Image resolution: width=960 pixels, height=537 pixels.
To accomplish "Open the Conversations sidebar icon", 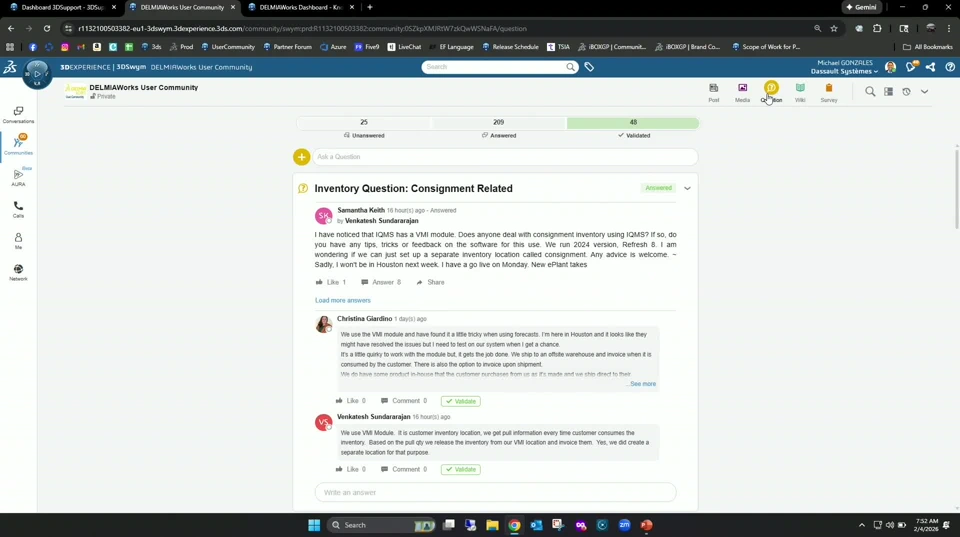I will pos(18,114).
